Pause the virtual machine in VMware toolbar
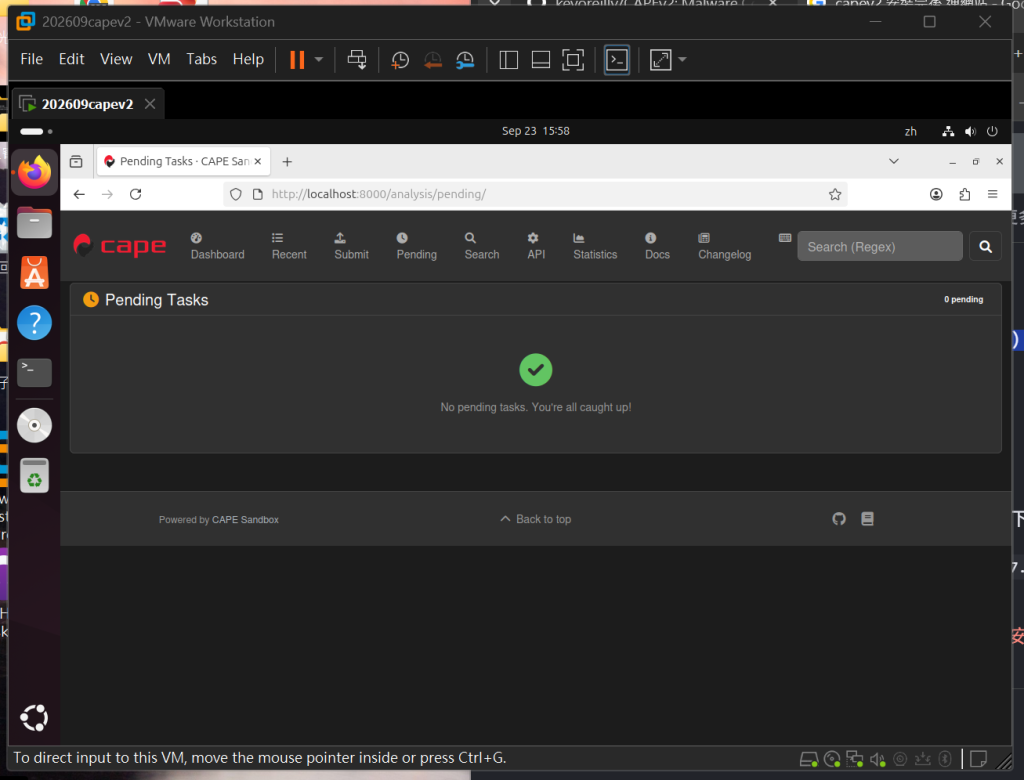 click(297, 59)
